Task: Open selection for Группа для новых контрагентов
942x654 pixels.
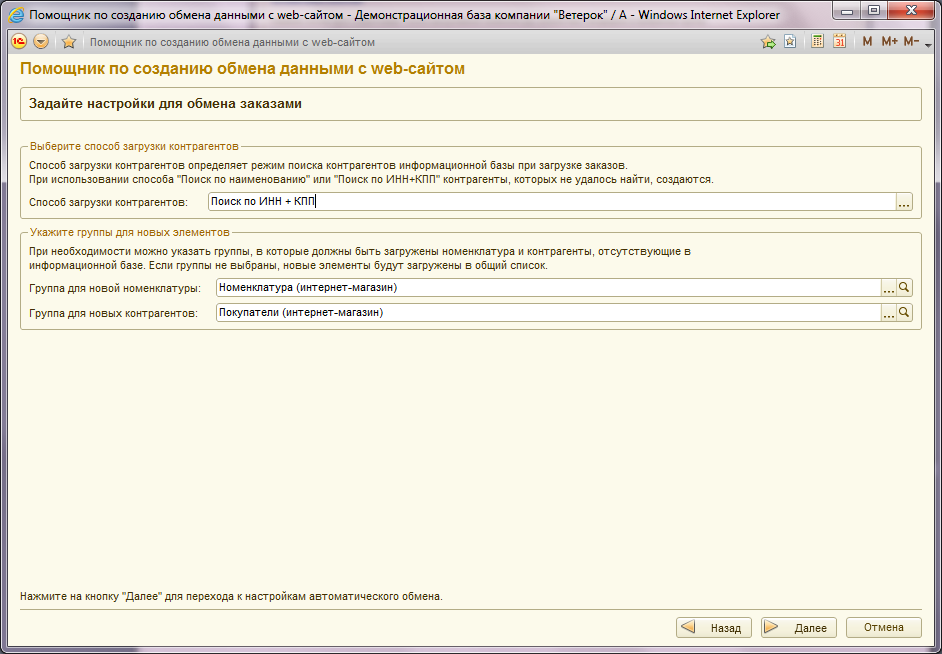Action: pos(889,312)
